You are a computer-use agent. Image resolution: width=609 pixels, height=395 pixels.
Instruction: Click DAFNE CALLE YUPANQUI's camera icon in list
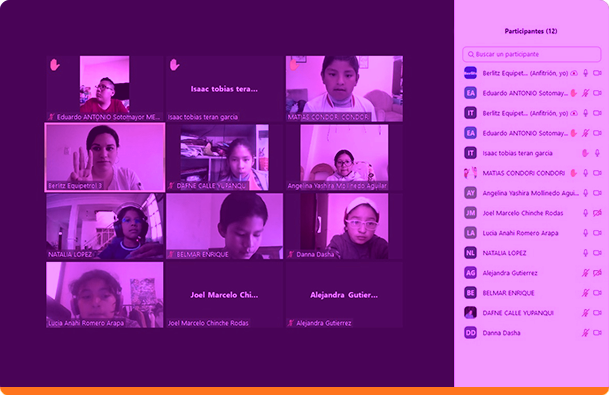(597, 313)
